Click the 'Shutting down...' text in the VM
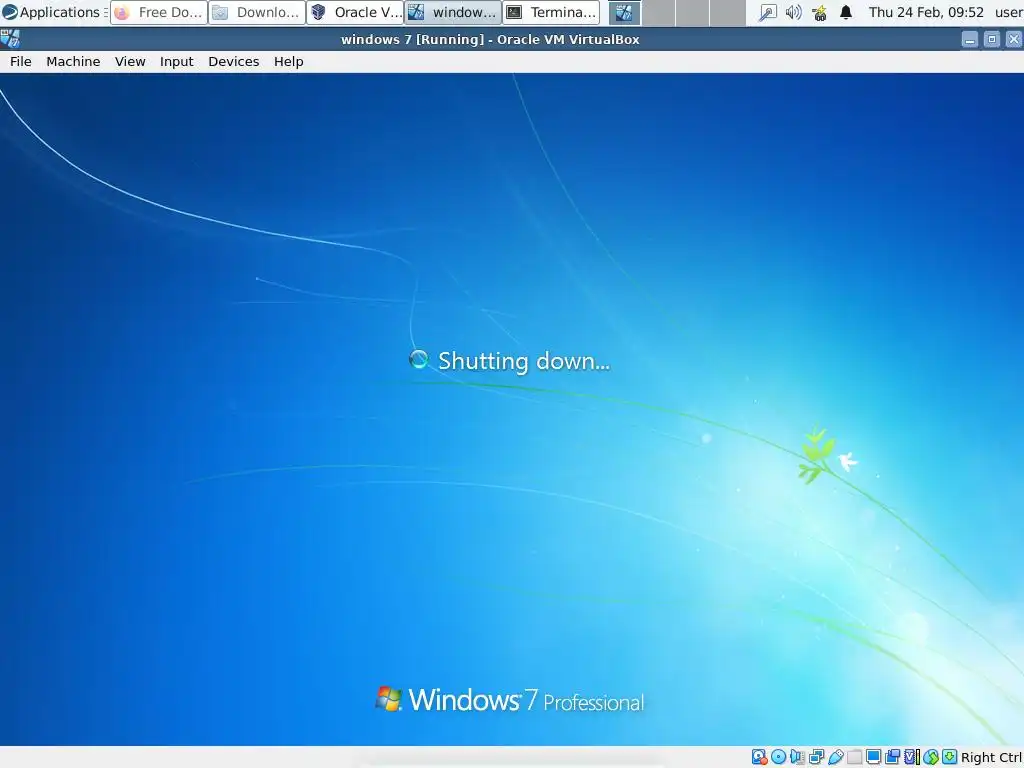 (524, 360)
